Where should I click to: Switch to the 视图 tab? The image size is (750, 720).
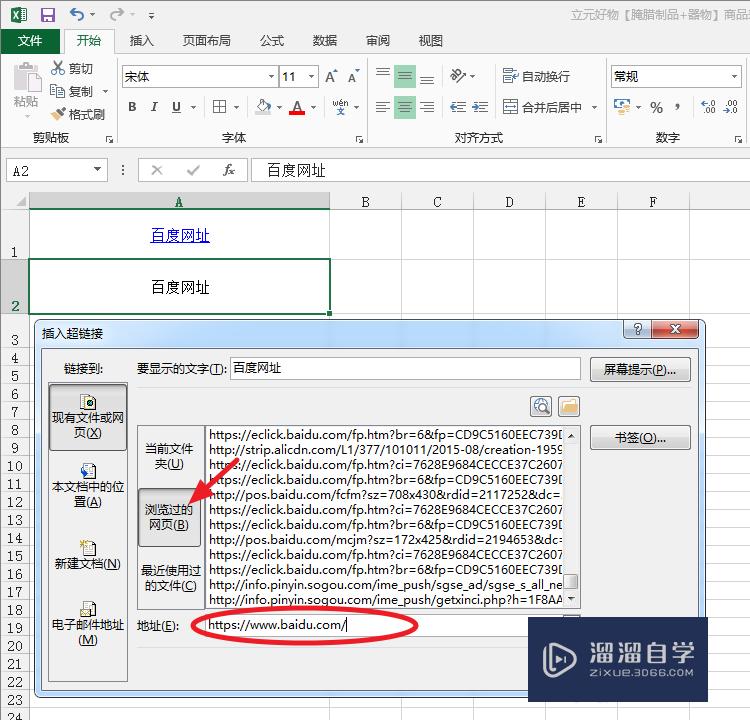[430, 41]
